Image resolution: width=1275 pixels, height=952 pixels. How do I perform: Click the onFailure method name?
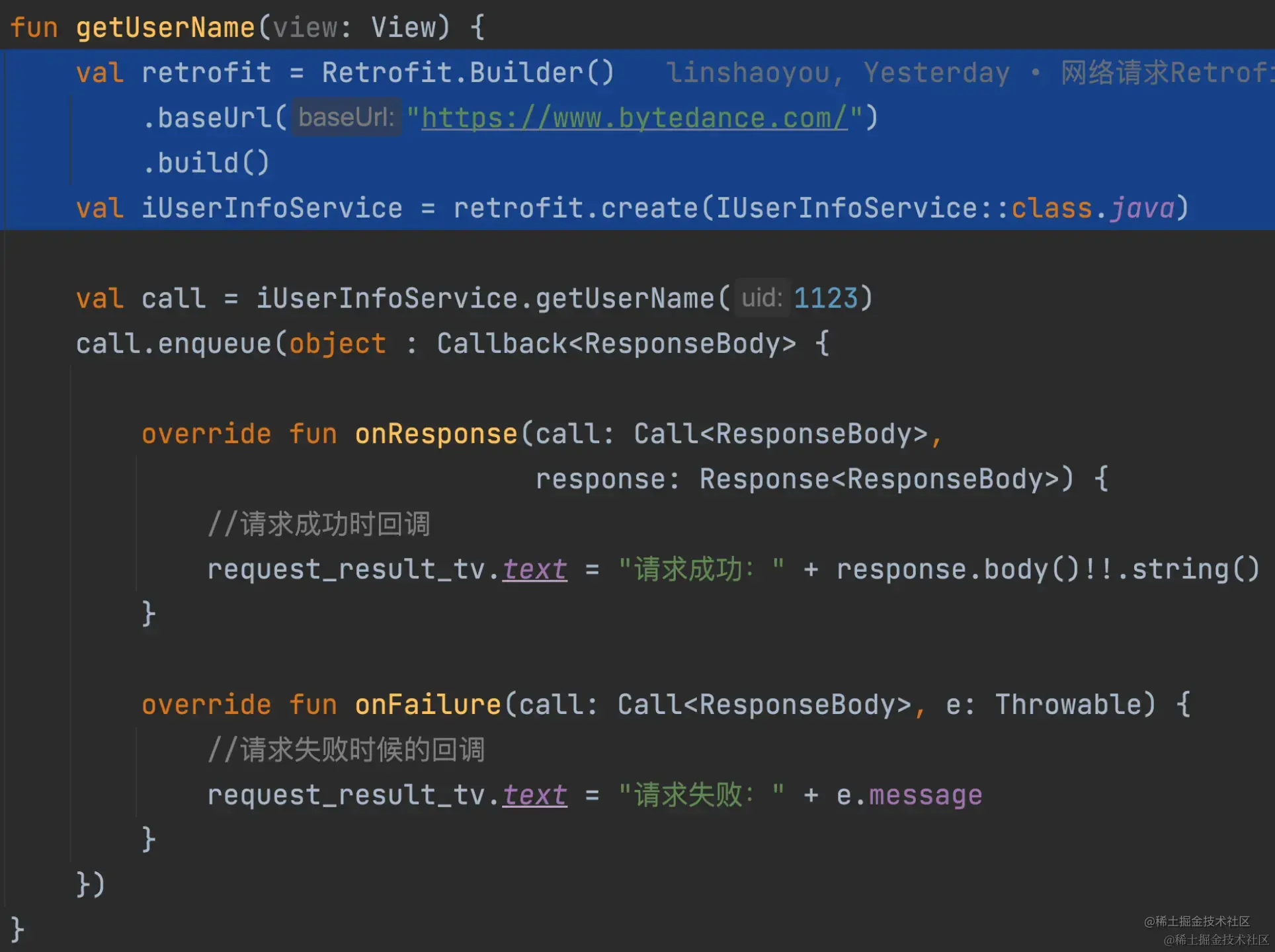[x=428, y=705]
